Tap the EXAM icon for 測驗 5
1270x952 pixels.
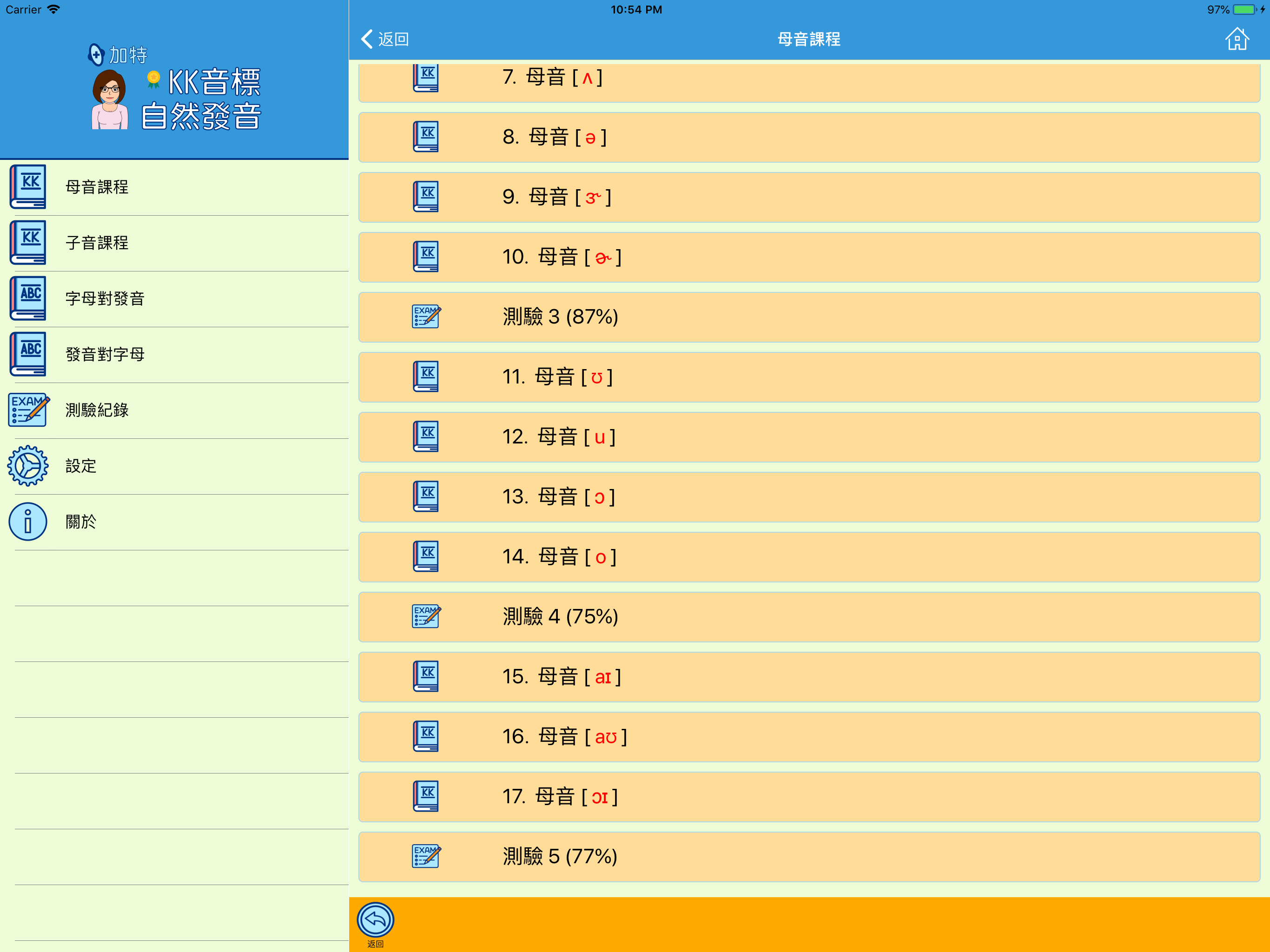point(427,856)
